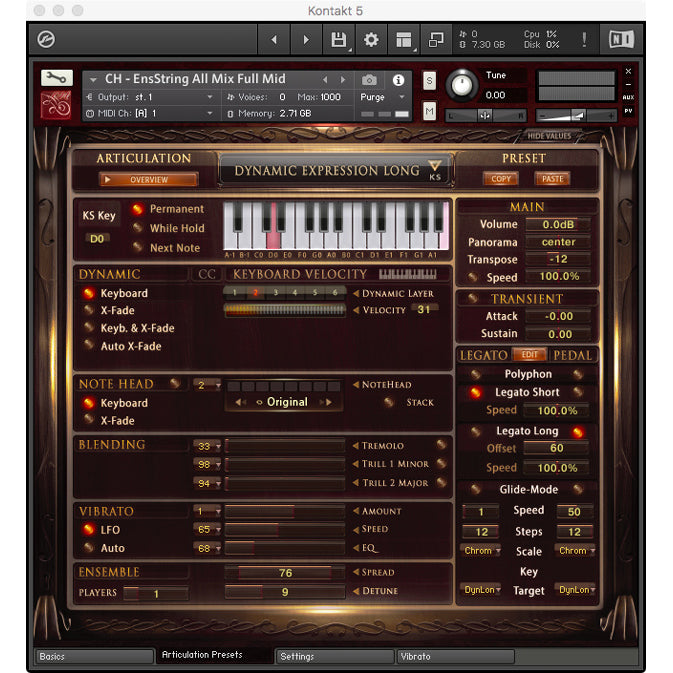The width and height of the screenshot is (673, 673).
Task: Open the Kontakt logo menu
Action: pos(46,39)
